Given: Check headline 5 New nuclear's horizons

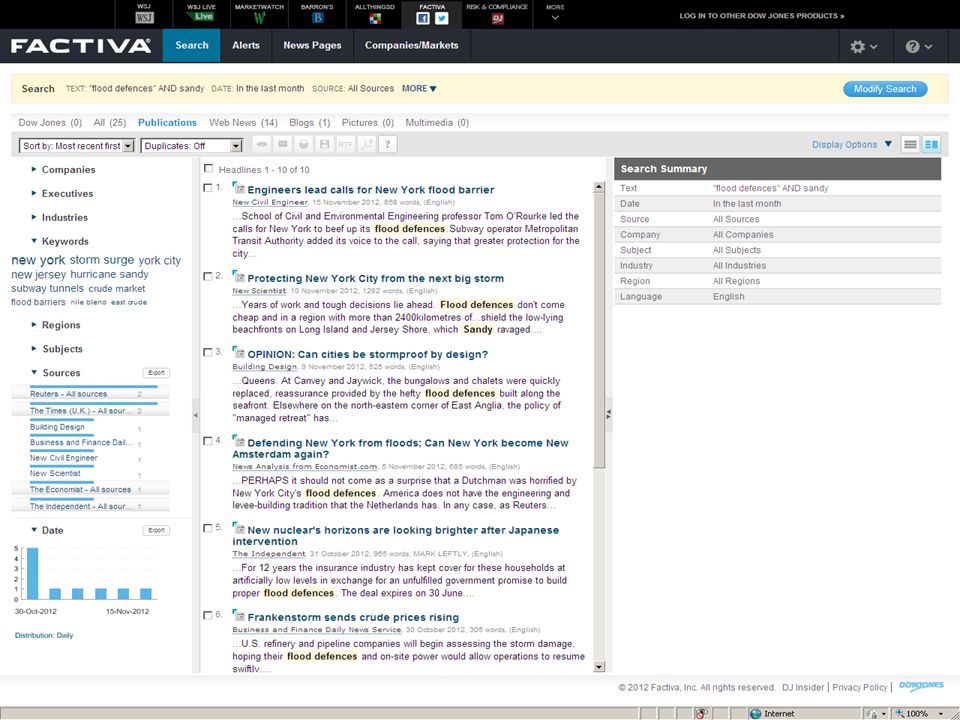Looking at the screenshot, I should pos(208,528).
